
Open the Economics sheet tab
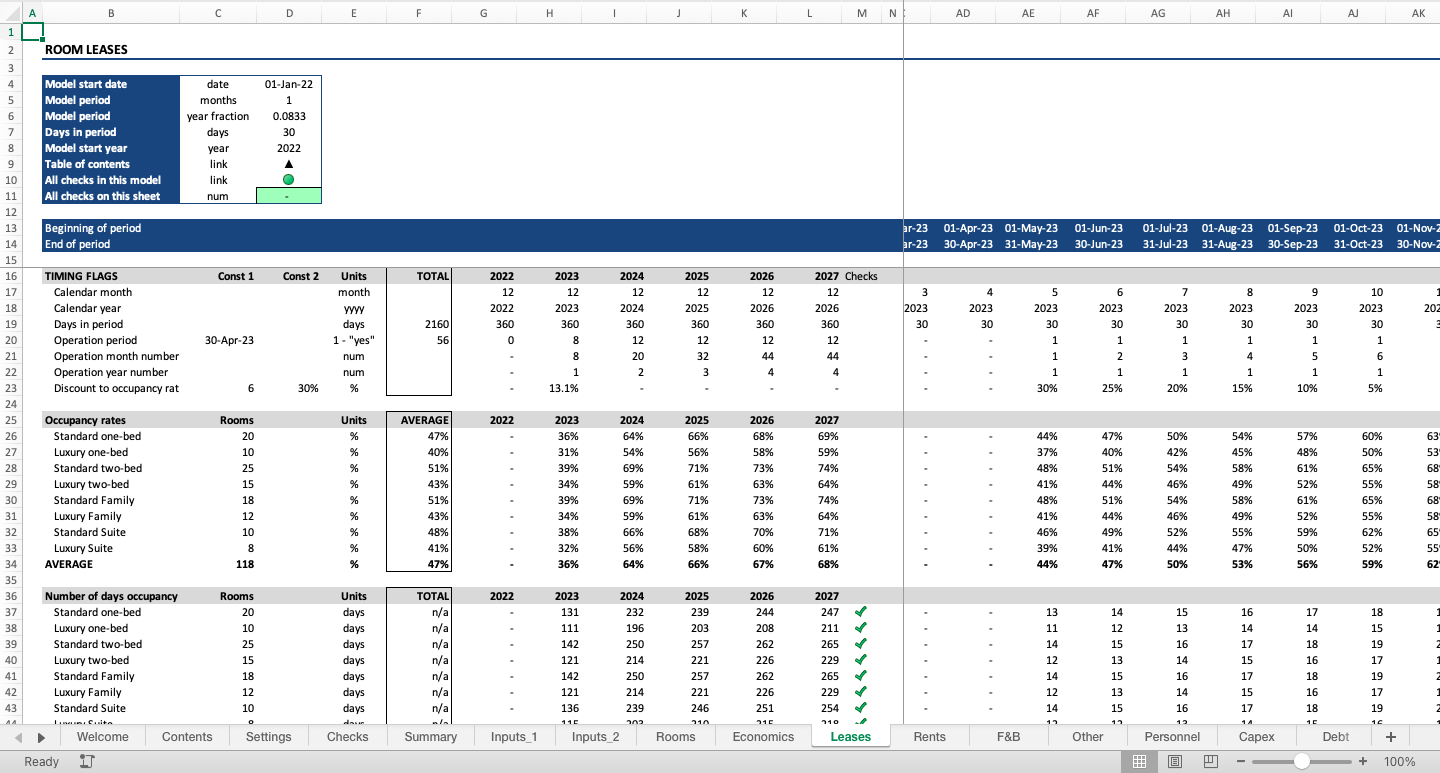762,736
